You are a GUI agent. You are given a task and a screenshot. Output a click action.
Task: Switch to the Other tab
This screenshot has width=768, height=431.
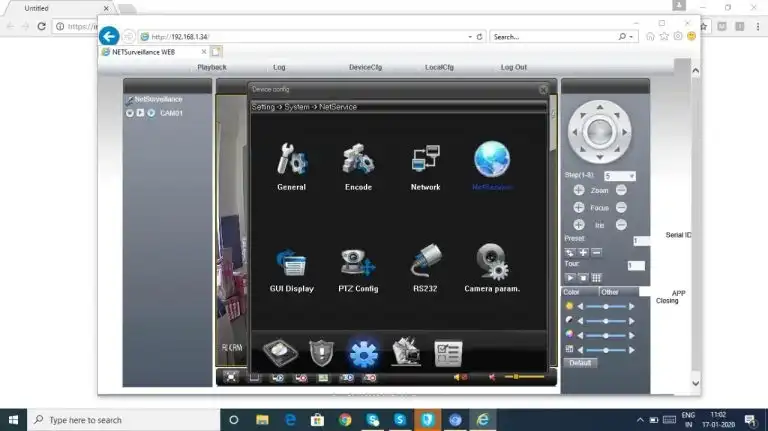(608, 292)
